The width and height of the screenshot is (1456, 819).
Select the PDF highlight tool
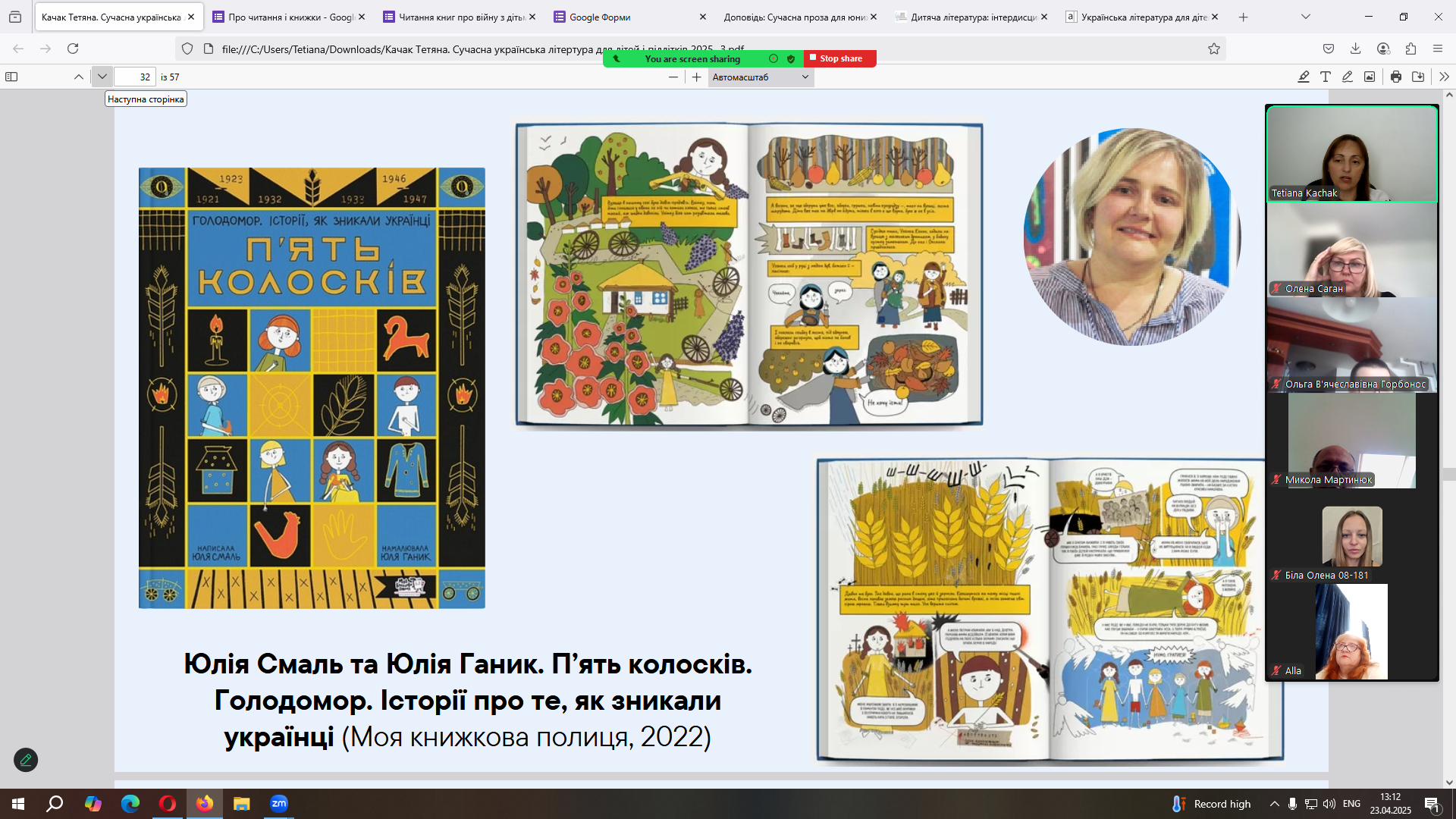[1304, 77]
